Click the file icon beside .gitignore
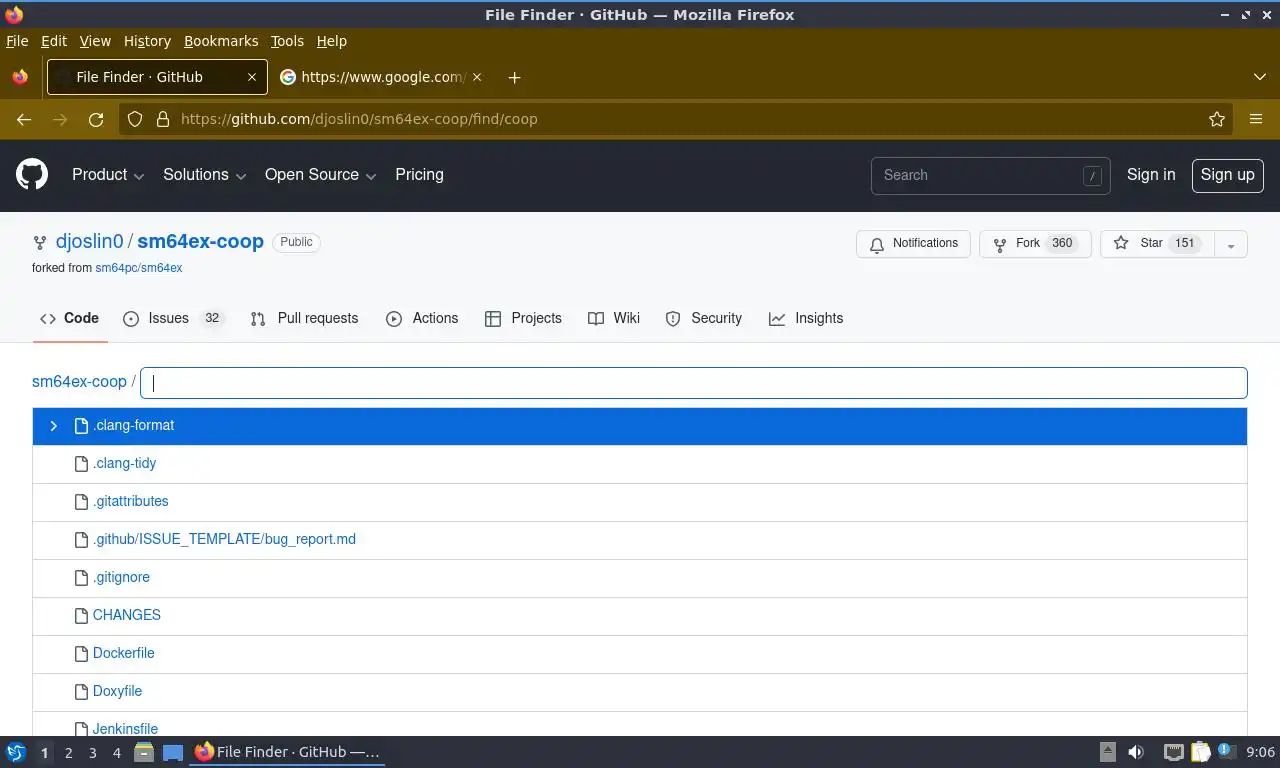Screen dimensions: 1280x768 [x=82, y=577]
